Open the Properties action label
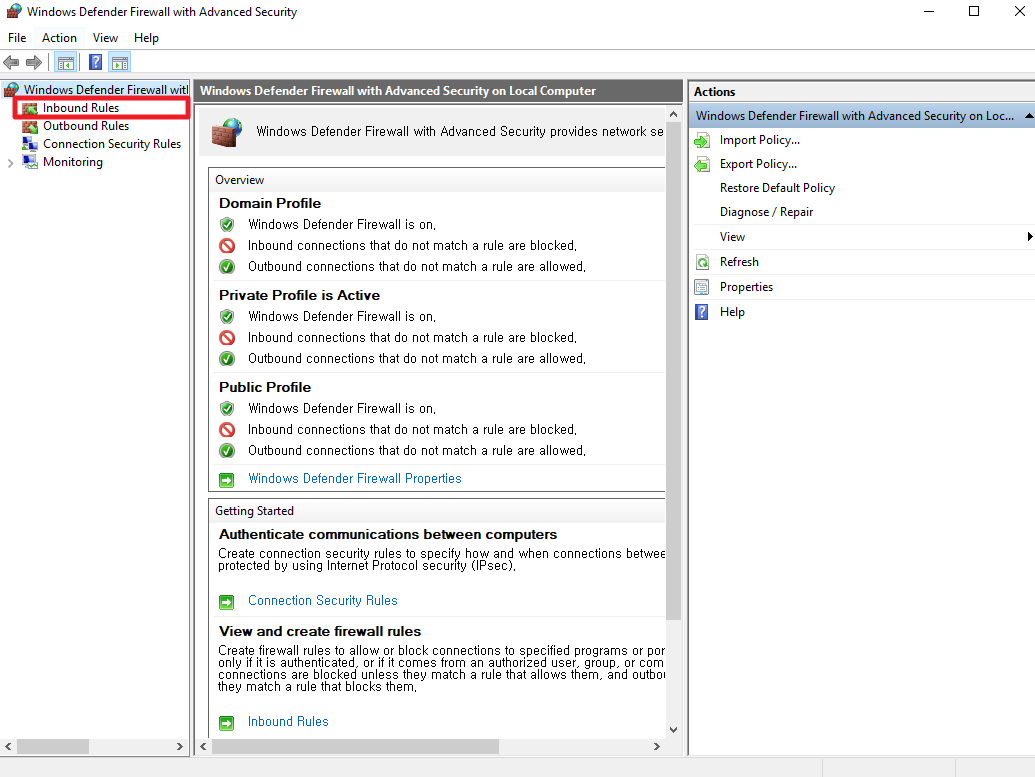Viewport: 1035px width, 777px height. pyautogui.click(x=746, y=287)
